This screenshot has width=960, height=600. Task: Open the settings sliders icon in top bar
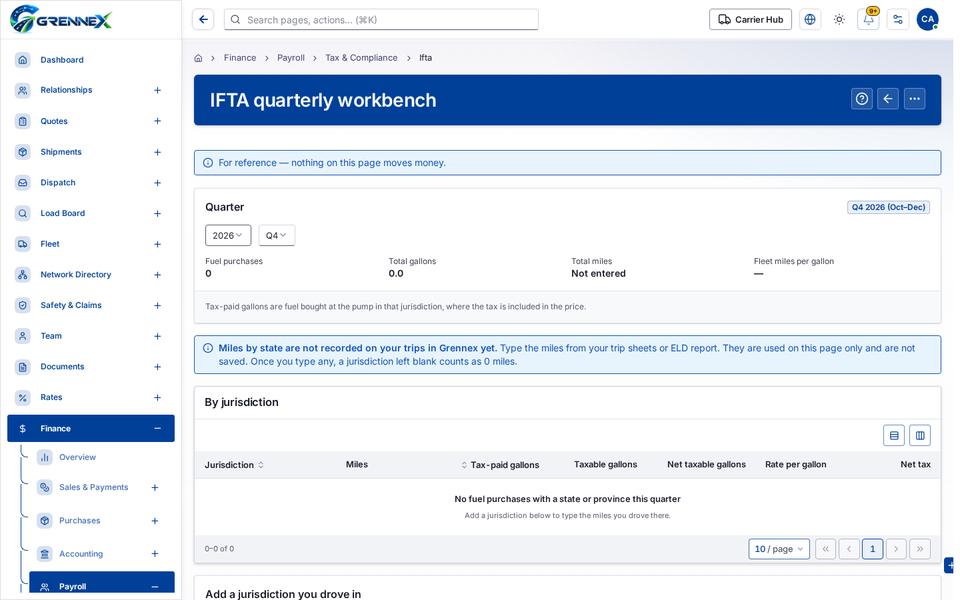coord(898,20)
